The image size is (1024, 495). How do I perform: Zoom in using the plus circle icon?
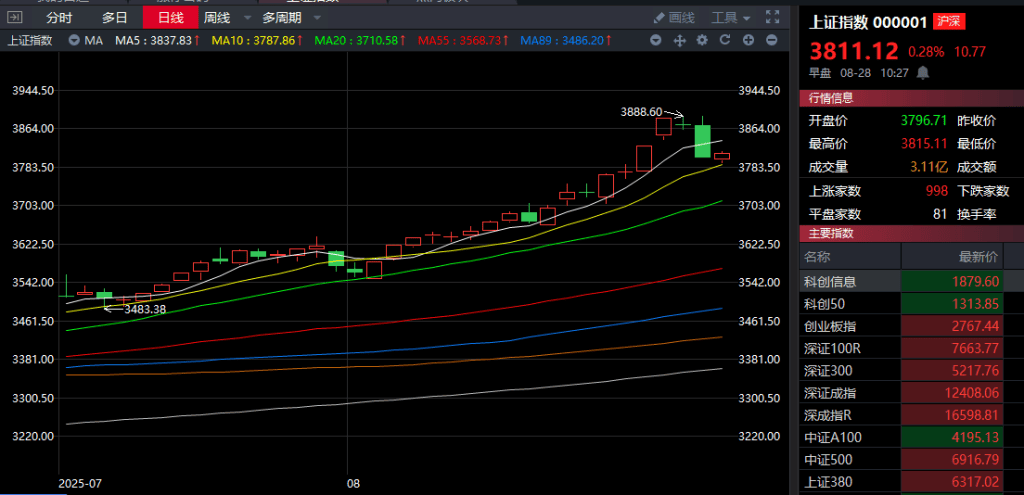pos(748,40)
